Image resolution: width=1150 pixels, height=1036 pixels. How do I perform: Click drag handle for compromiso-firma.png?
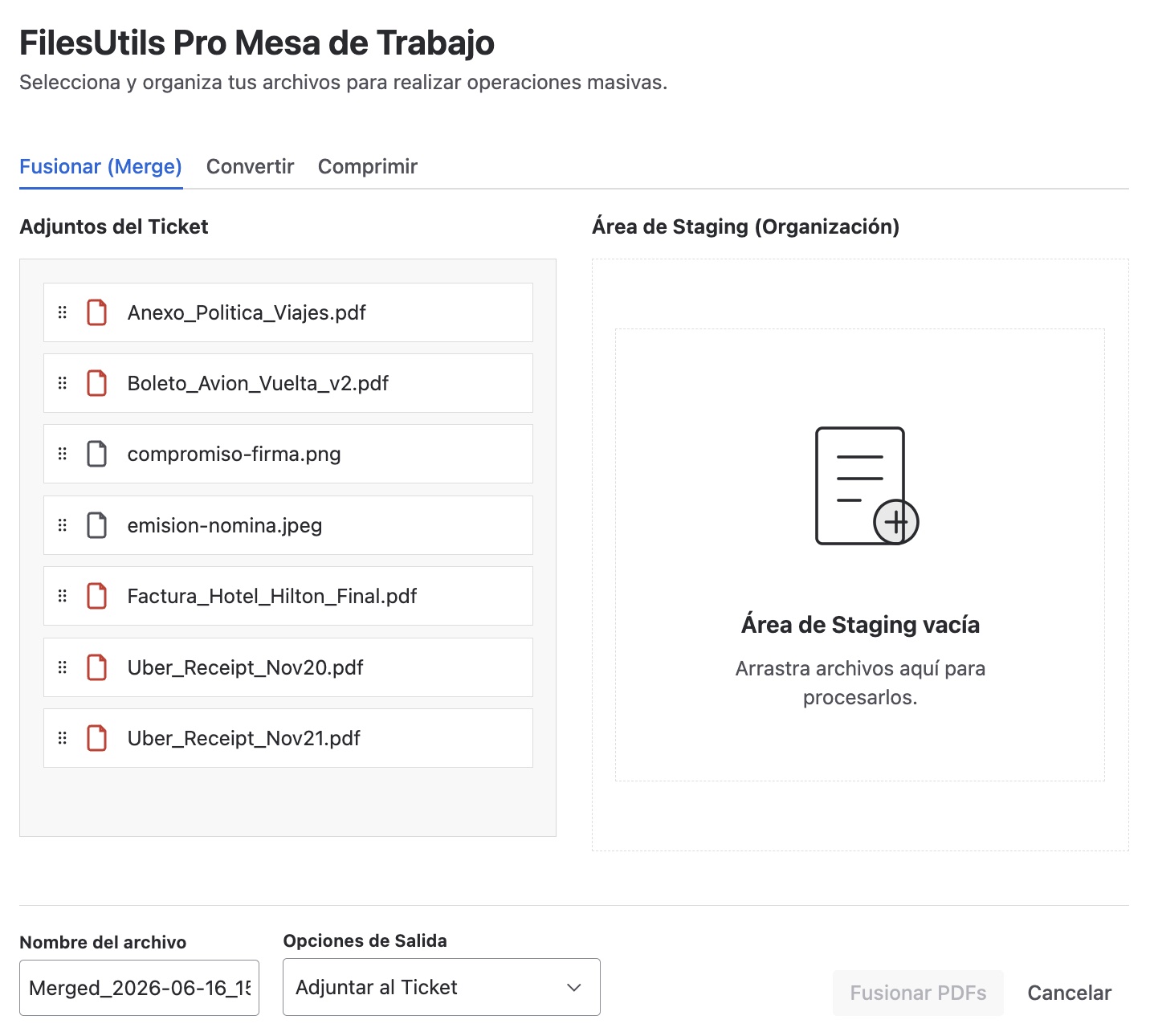[63, 454]
